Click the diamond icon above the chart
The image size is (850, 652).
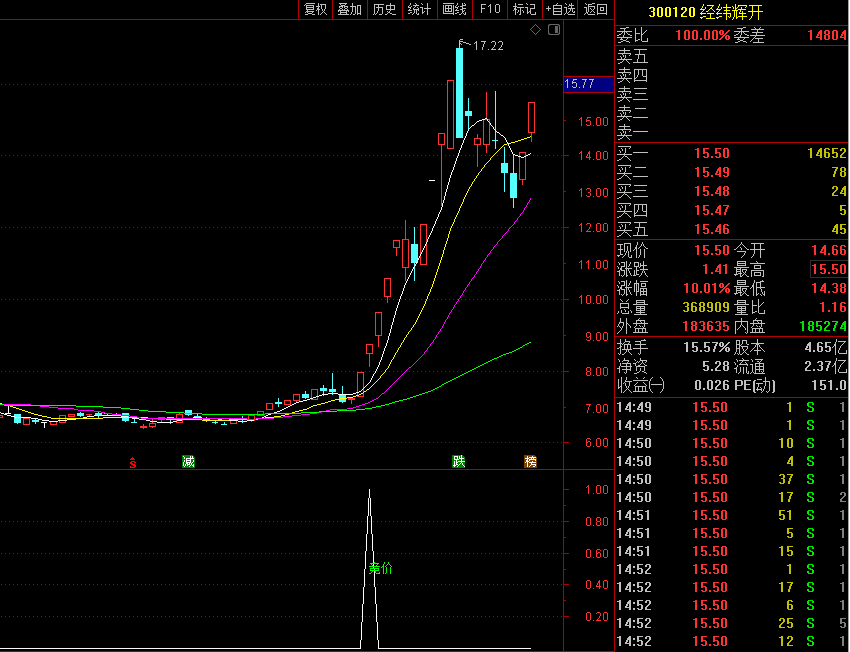(535, 30)
